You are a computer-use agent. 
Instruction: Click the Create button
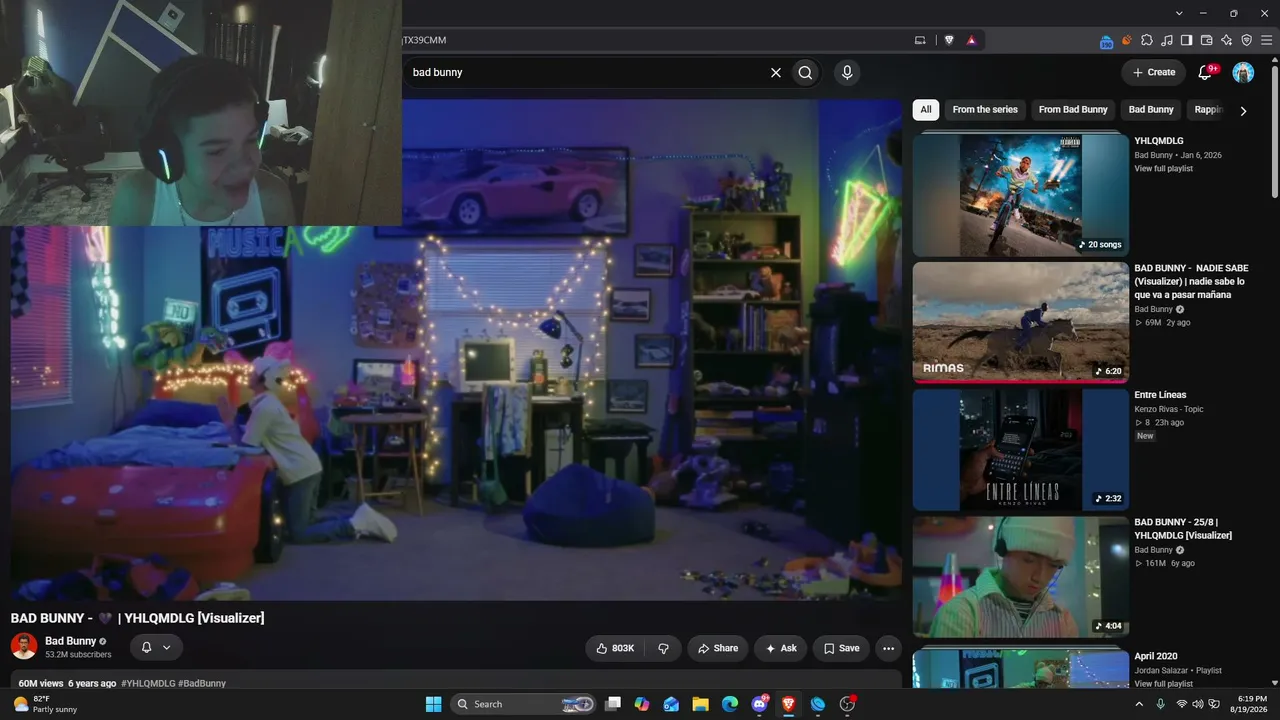click(1153, 72)
